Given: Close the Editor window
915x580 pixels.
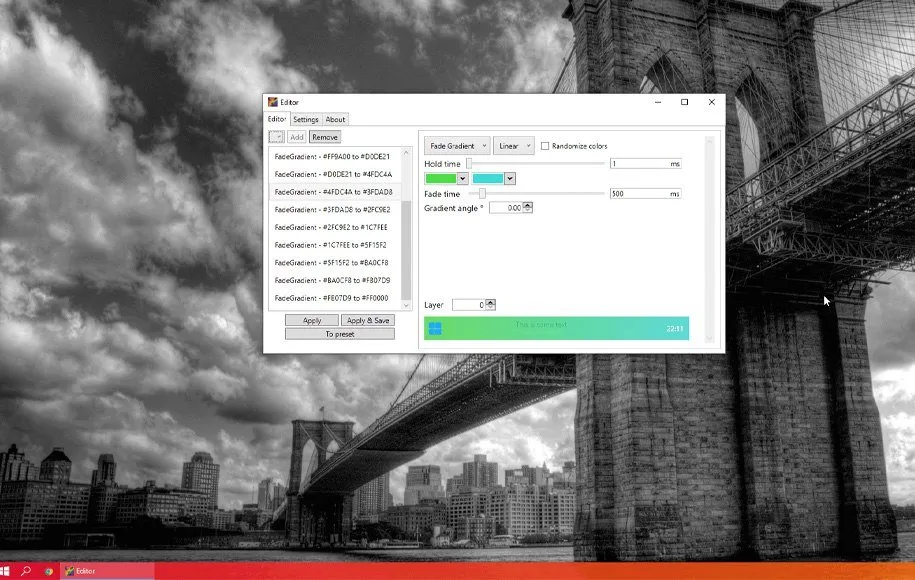Looking at the screenshot, I should [712, 102].
